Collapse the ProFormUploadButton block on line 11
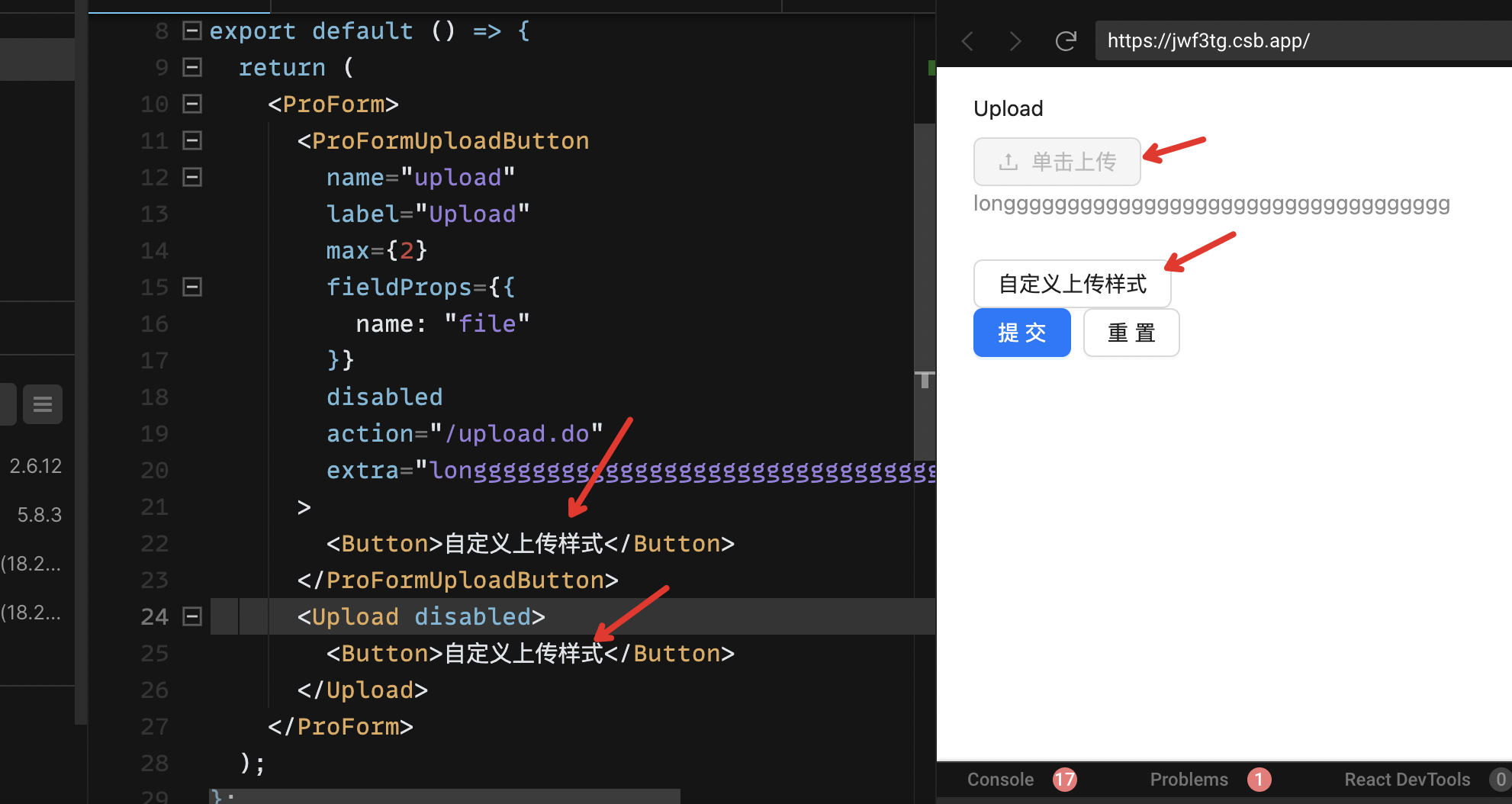 point(191,140)
